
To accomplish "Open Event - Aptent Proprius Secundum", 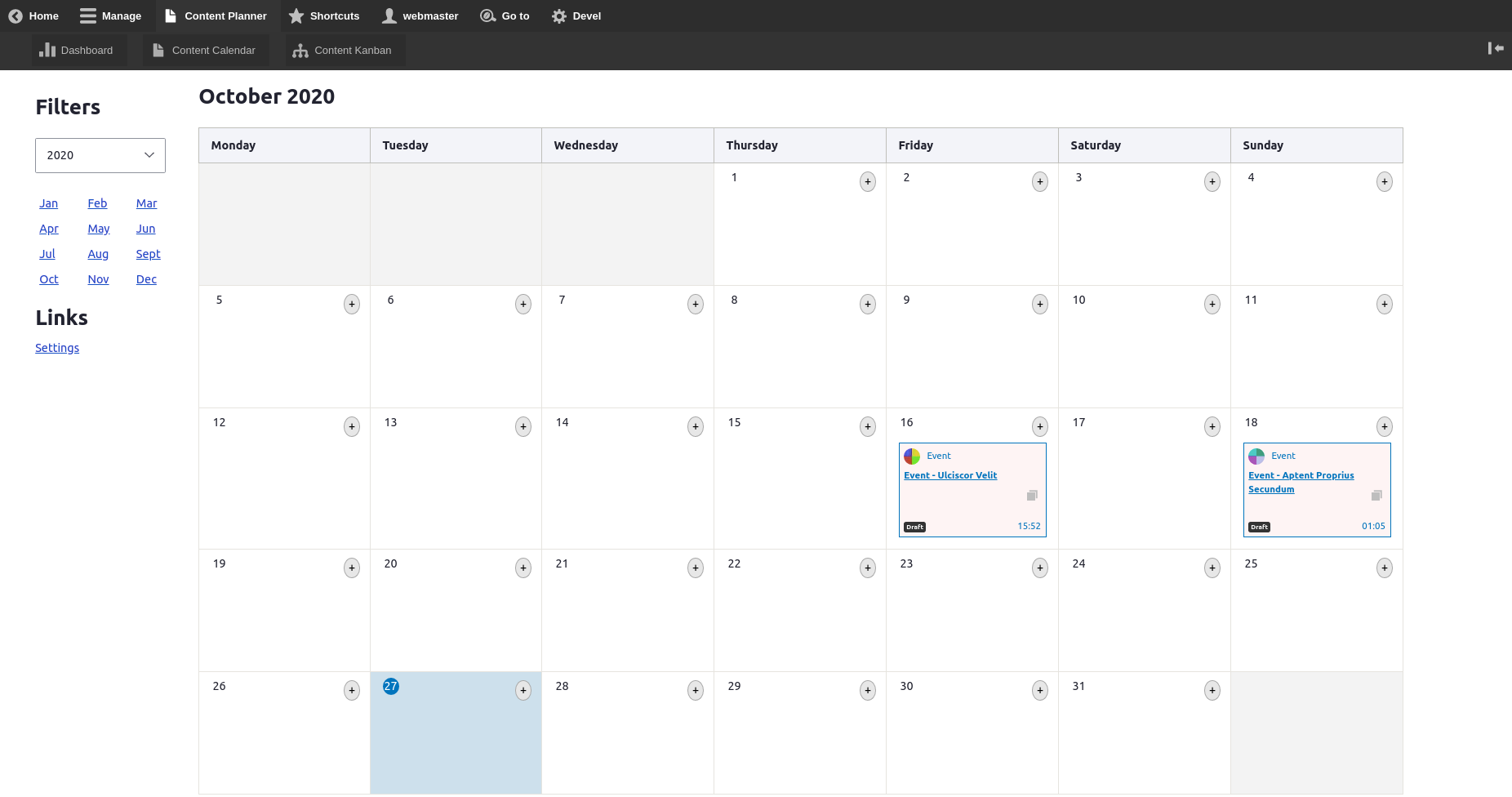I will [x=1301, y=482].
